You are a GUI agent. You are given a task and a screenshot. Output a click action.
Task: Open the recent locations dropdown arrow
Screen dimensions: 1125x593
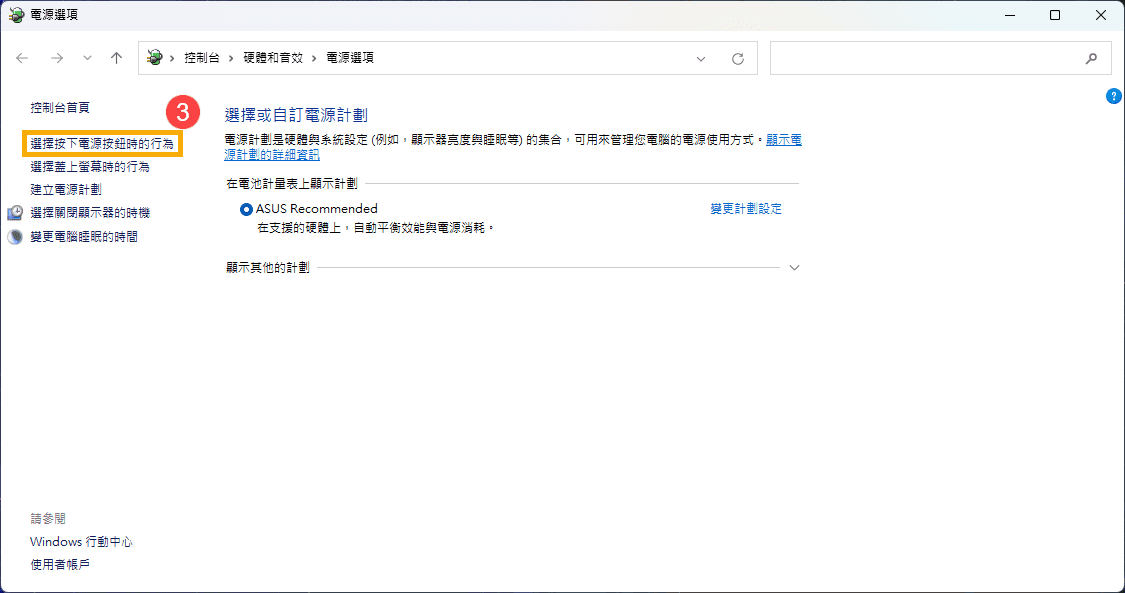click(x=87, y=58)
